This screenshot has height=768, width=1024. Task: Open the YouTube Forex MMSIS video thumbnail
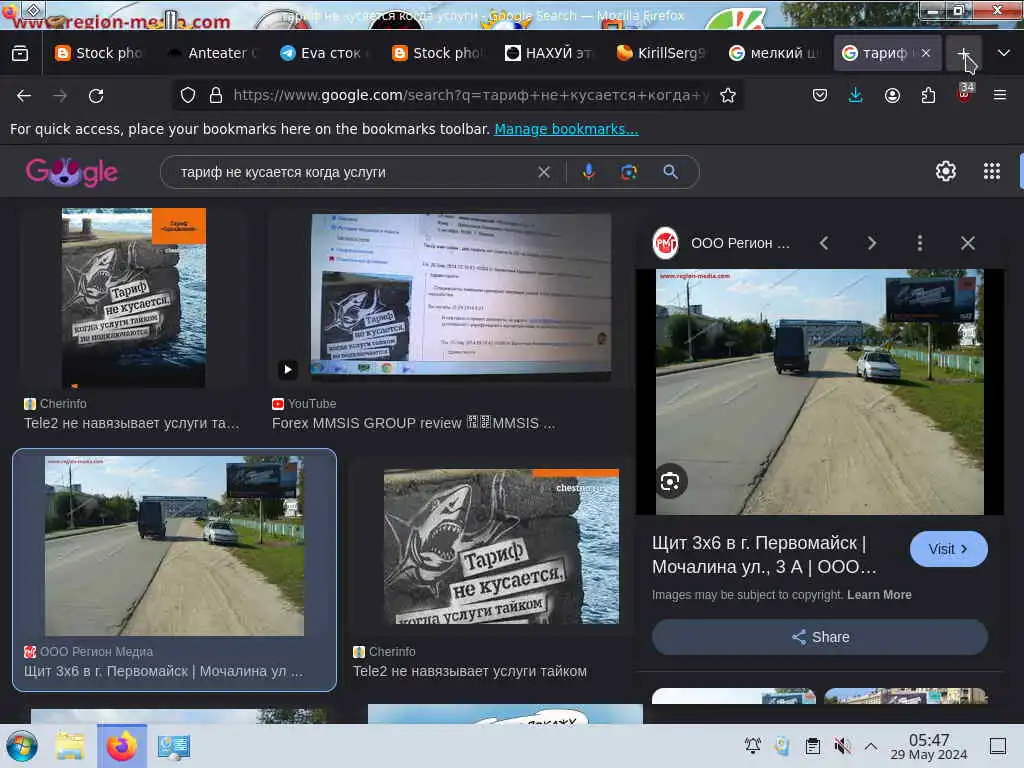461,298
